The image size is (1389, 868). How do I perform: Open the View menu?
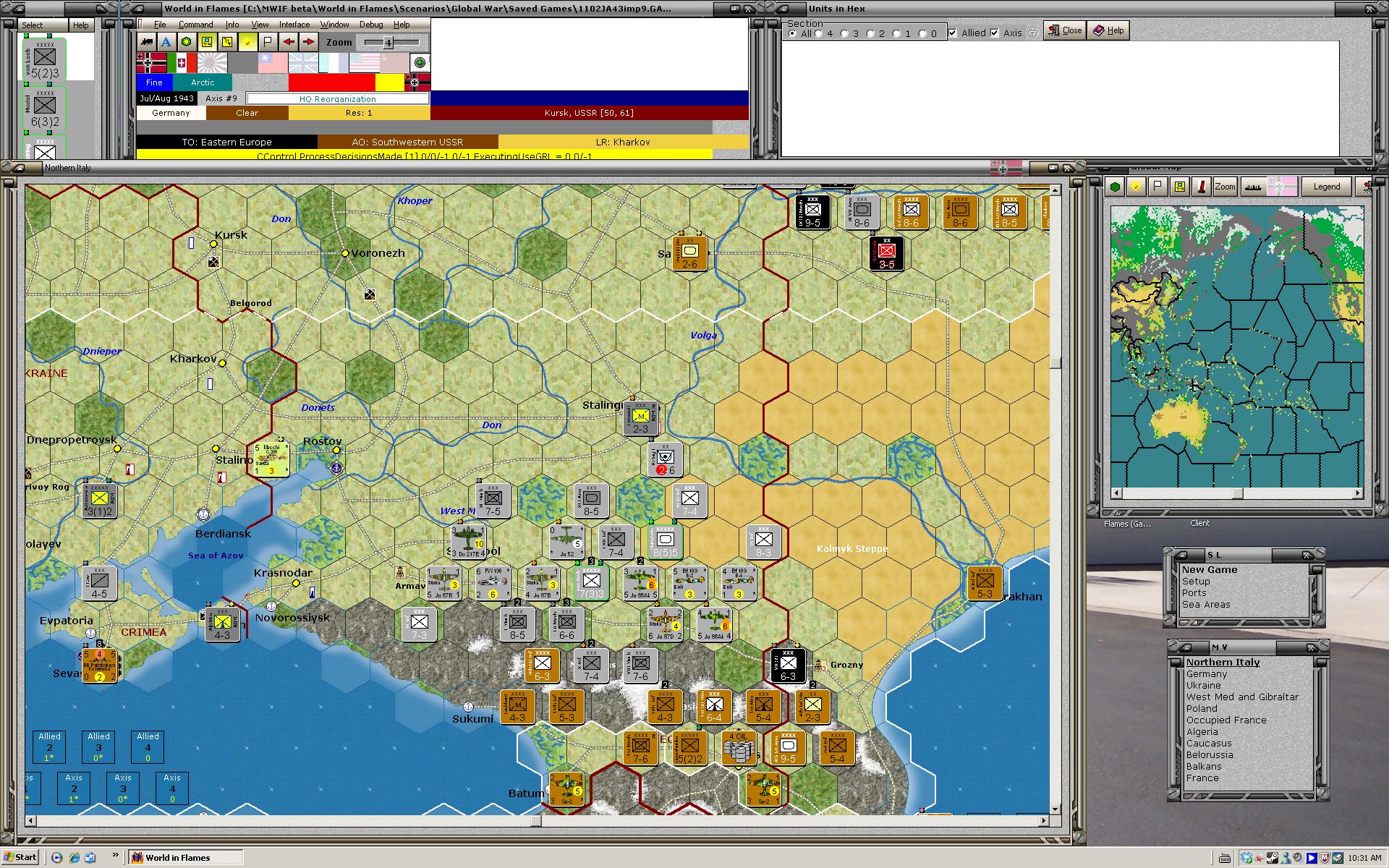[x=260, y=25]
